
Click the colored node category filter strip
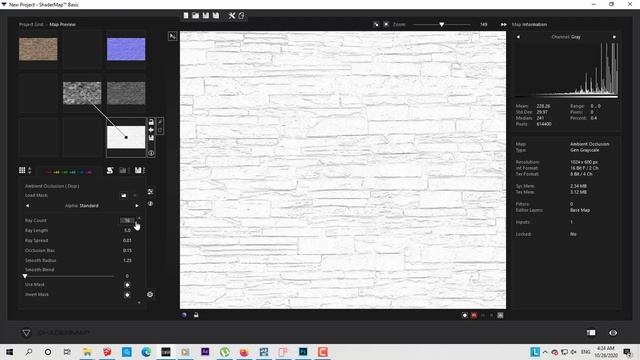click(x=69, y=172)
